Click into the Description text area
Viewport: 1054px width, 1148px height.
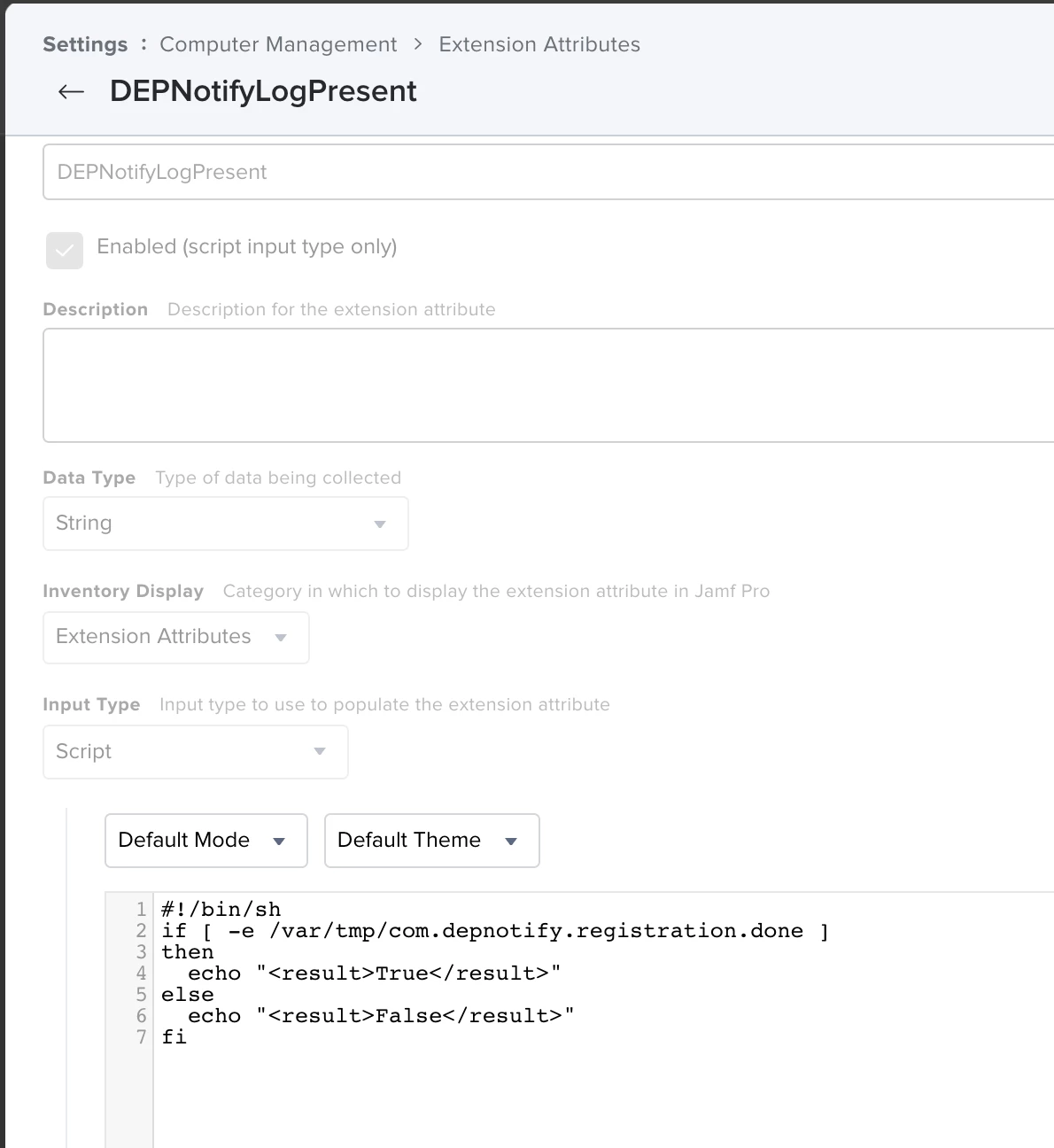click(x=548, y=385)
